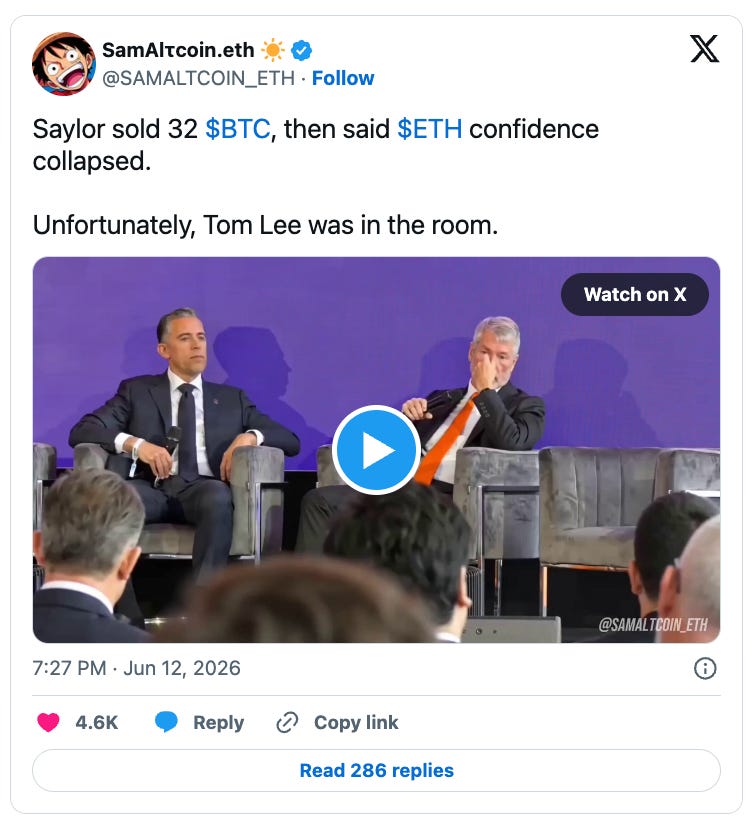Open the $BTC cashtag link
752x824 pixels.
(238, 129)
